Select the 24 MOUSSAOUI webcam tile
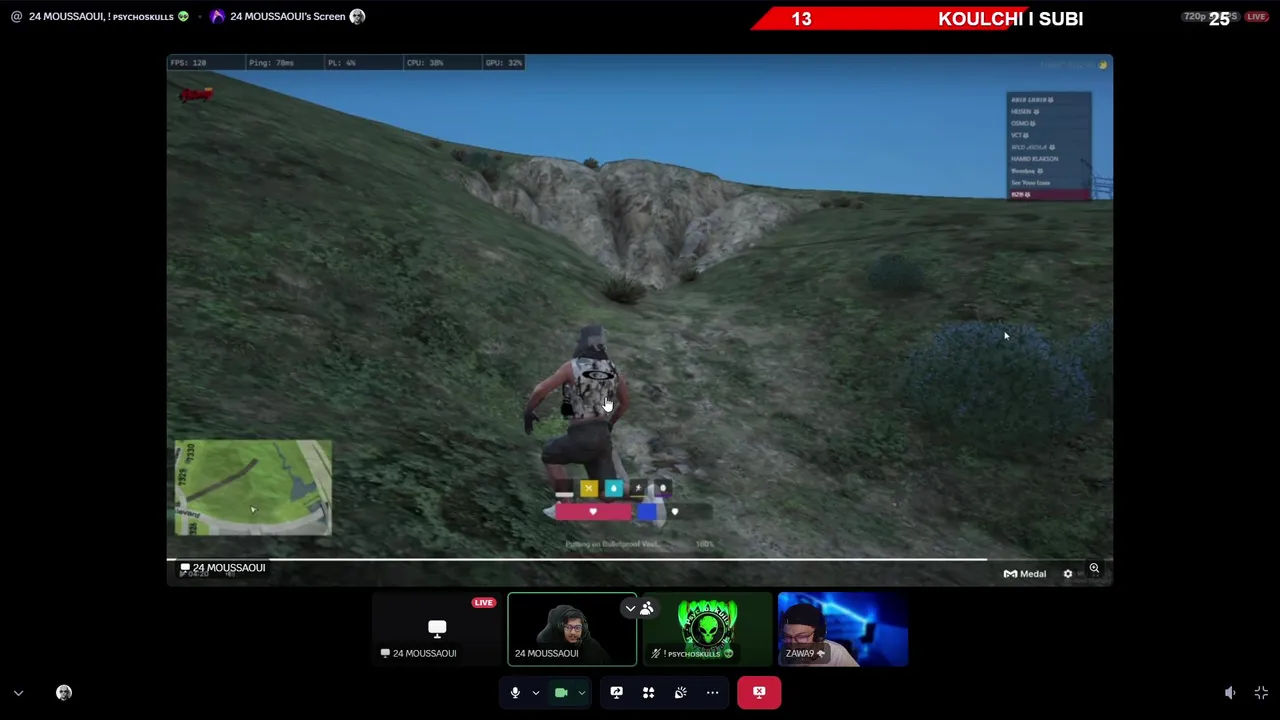Screen dimensions: 1280x720 coord(572,630)
